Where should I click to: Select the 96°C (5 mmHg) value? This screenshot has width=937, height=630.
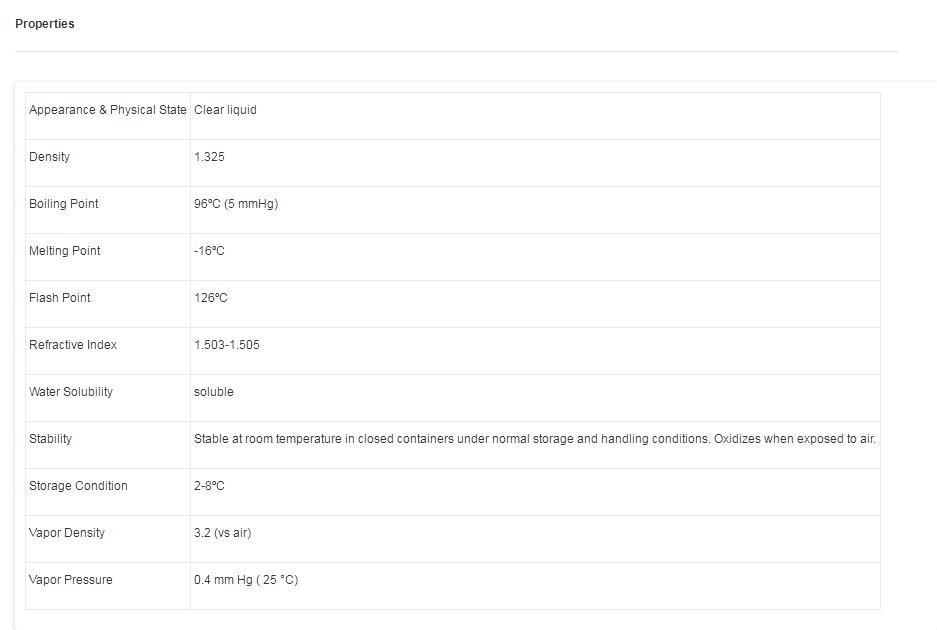(x=236, y=204)
